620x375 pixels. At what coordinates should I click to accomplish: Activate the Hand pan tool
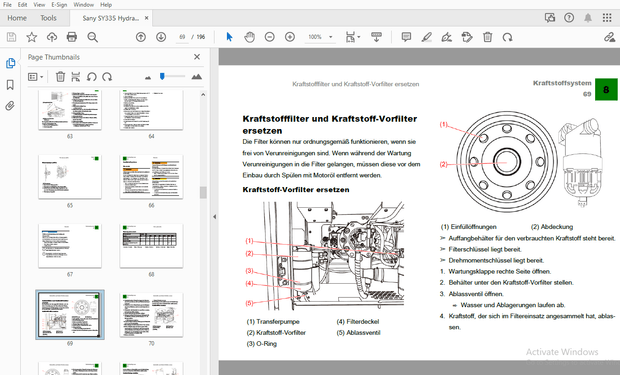tap(250, 37)
